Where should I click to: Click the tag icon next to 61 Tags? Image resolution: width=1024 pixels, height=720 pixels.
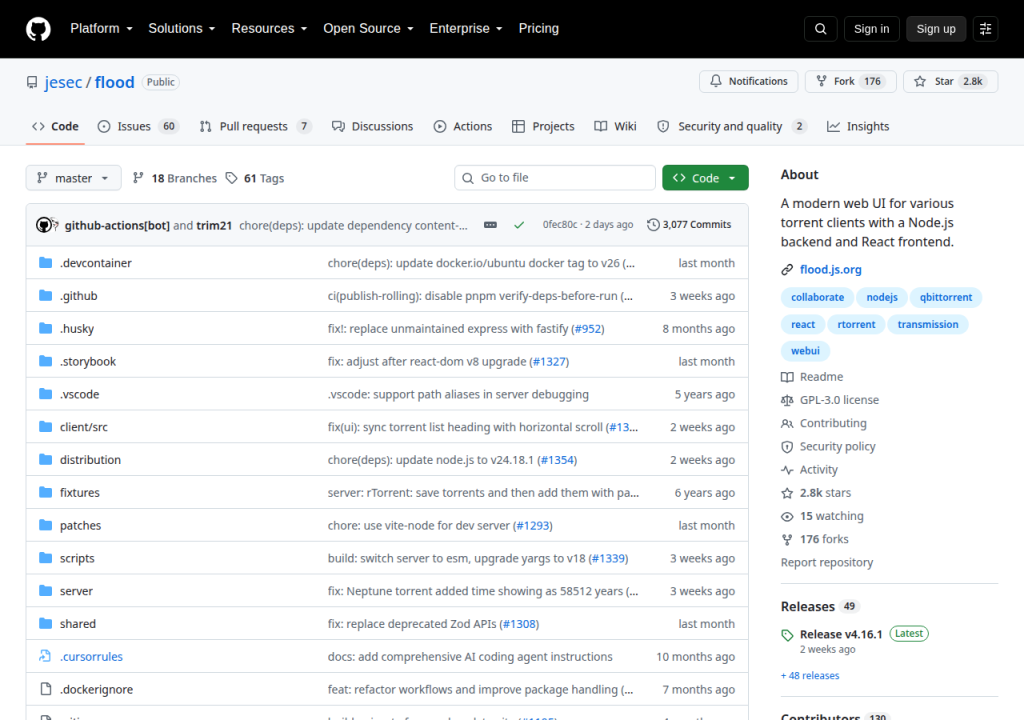[231, 178]
